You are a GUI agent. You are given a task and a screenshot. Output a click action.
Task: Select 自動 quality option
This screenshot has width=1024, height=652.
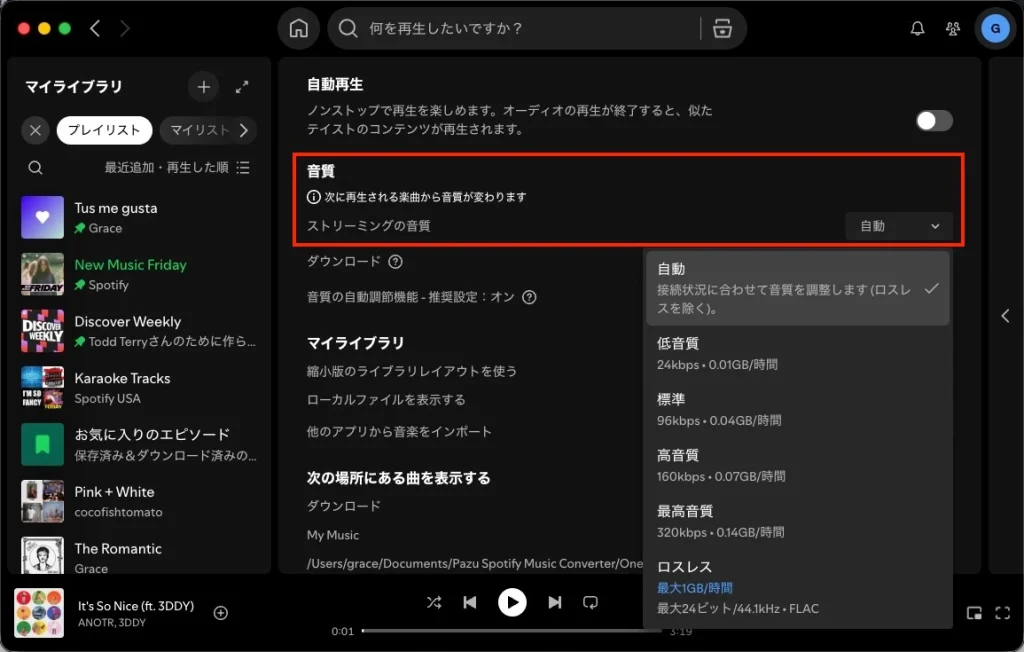click(797, 288)
